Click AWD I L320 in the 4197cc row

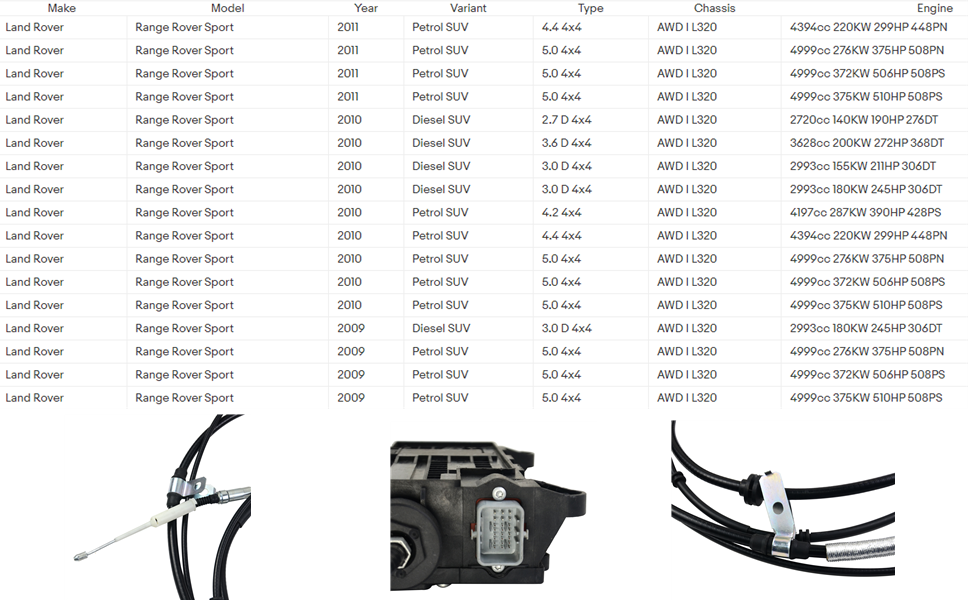click(x=687, y=213)
